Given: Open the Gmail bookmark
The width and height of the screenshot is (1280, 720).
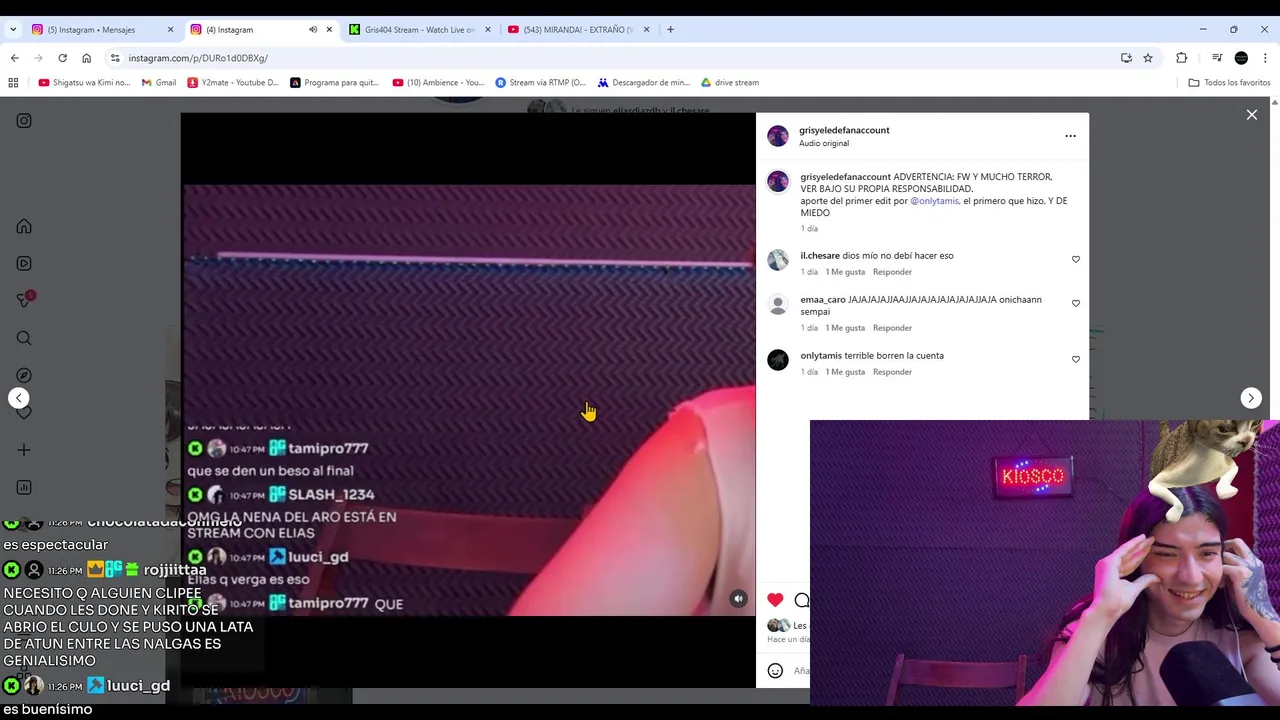Looking at the screenshot, I should click(159, 83).
